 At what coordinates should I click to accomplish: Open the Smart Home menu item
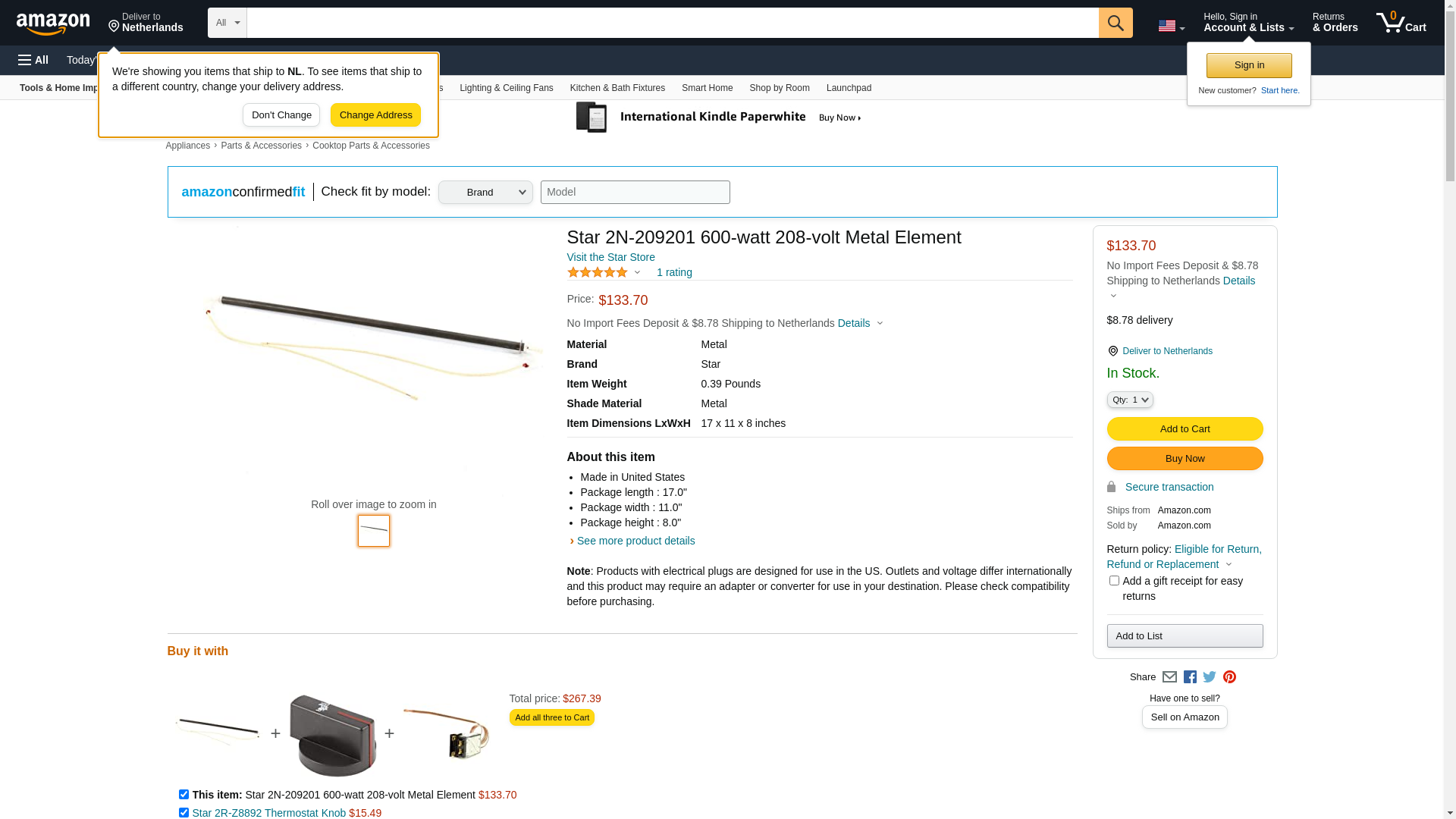coord(707,88)
